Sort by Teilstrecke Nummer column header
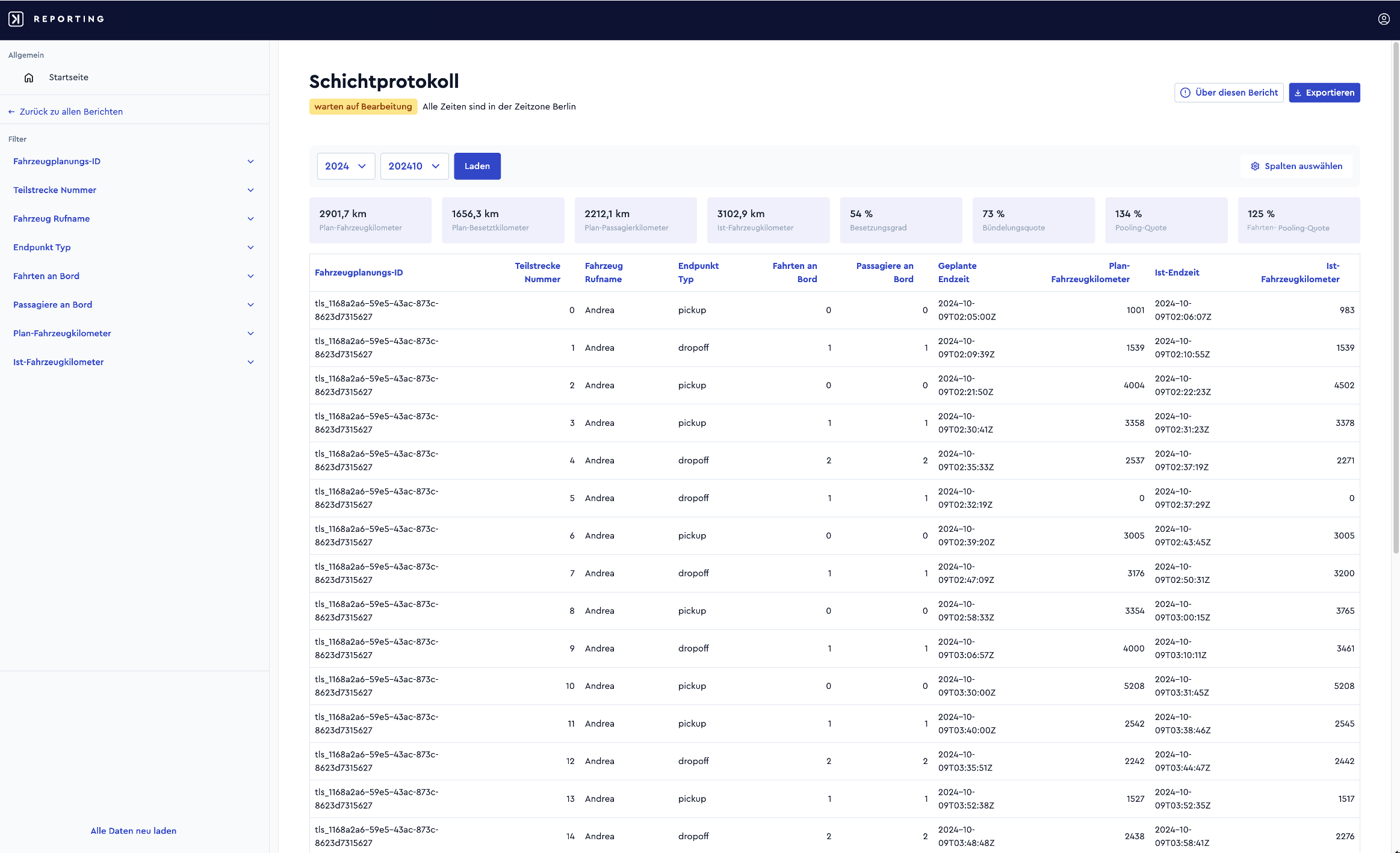 [537, 273]
